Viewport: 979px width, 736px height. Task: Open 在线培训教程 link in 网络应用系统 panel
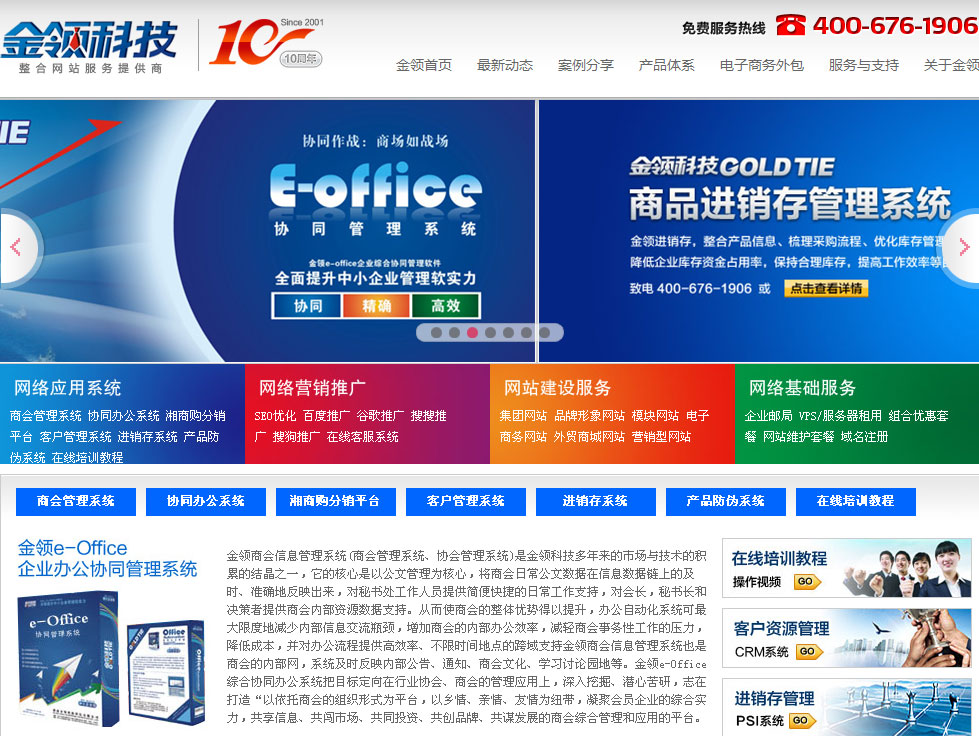tap(87, 458)
